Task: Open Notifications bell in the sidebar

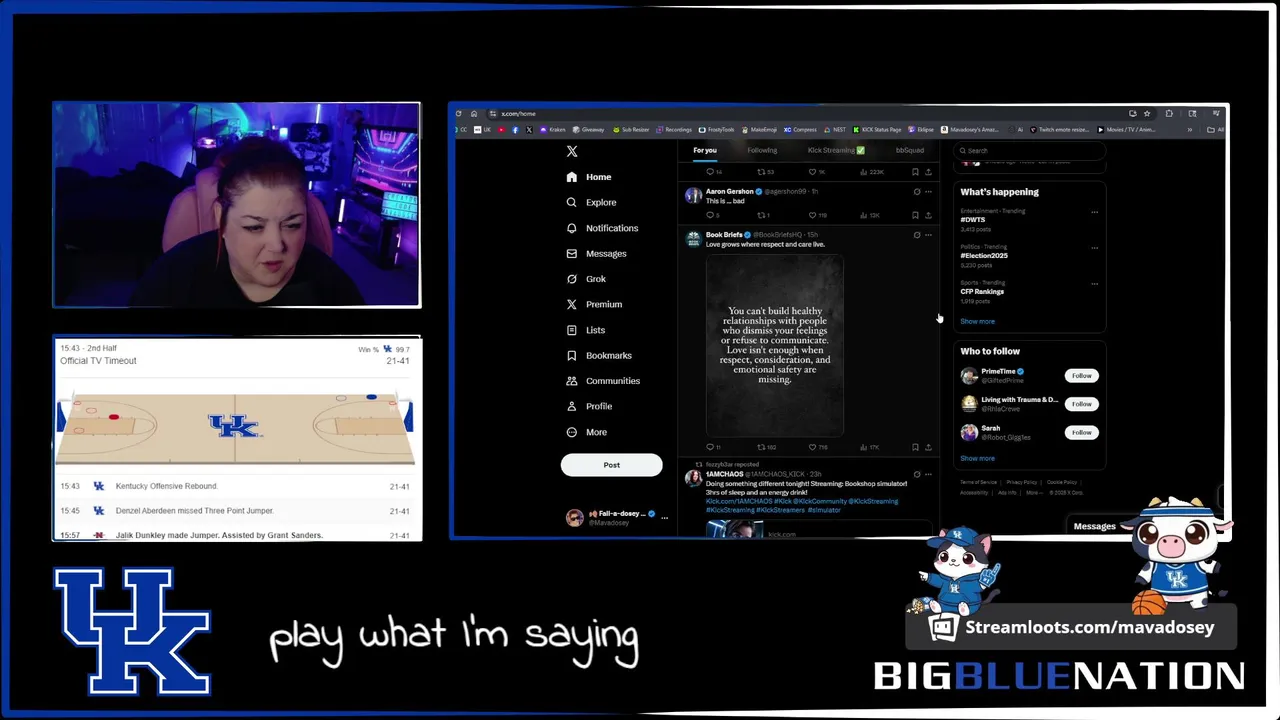Action: click(602, 228)
